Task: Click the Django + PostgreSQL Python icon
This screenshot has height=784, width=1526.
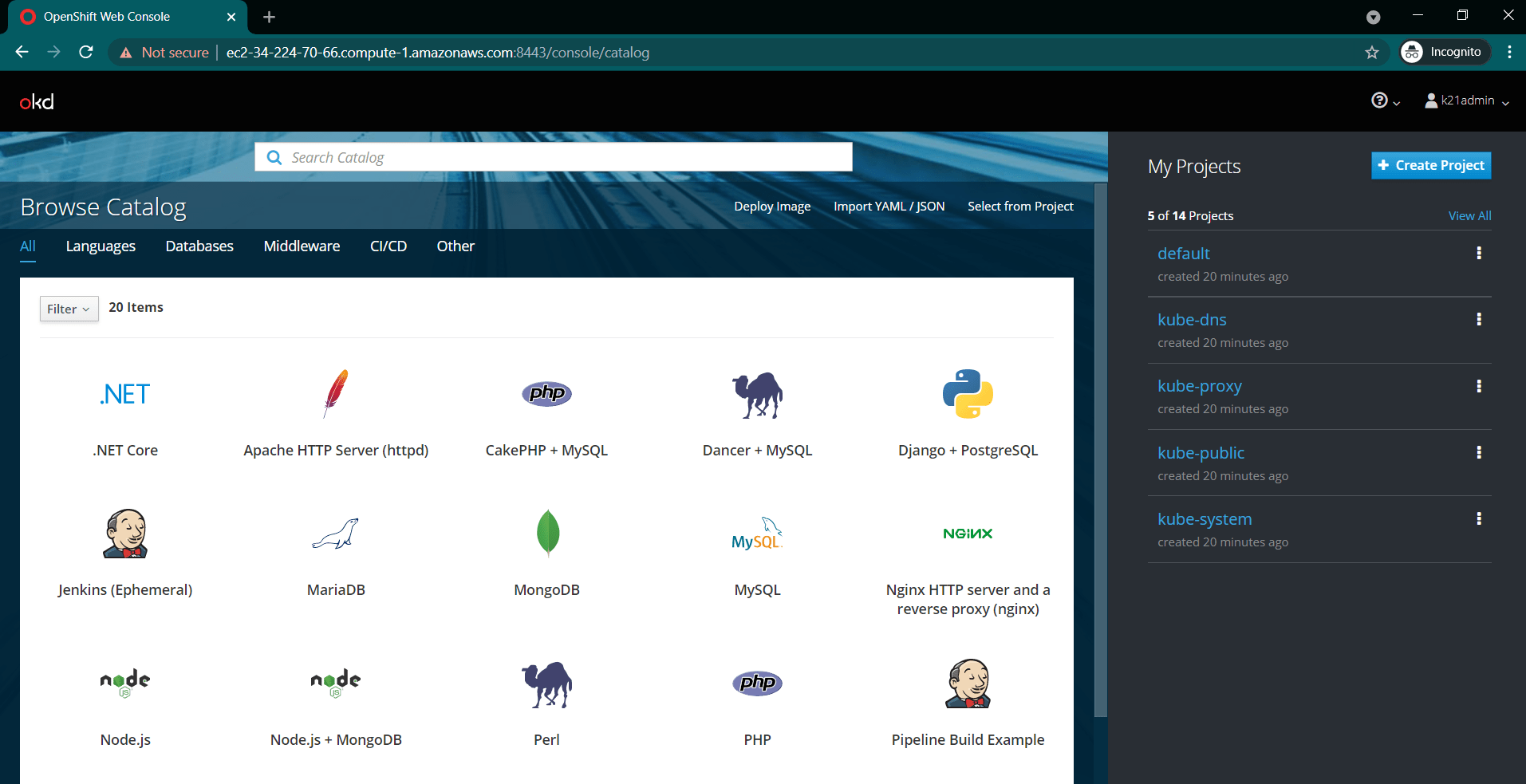Action: click(x=968, y=394)
